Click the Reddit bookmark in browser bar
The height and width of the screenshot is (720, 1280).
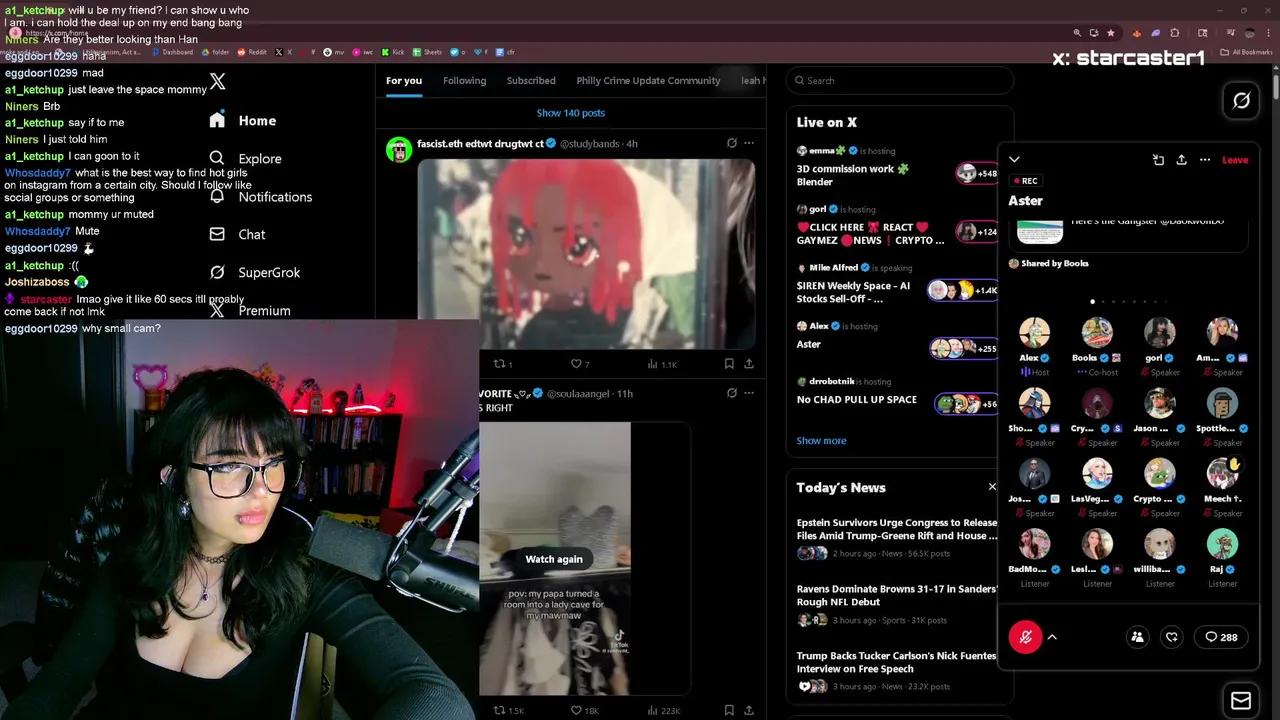click(250, 52)
